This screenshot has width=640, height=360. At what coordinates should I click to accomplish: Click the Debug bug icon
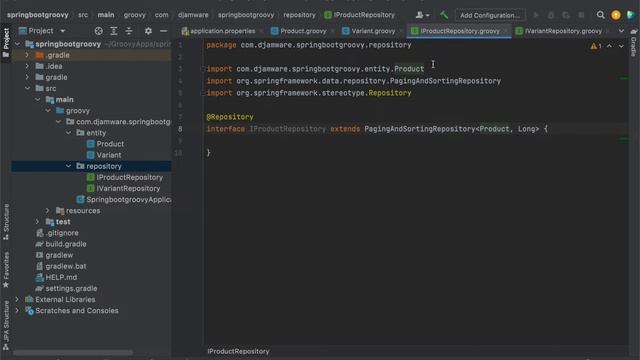[551, 15]
